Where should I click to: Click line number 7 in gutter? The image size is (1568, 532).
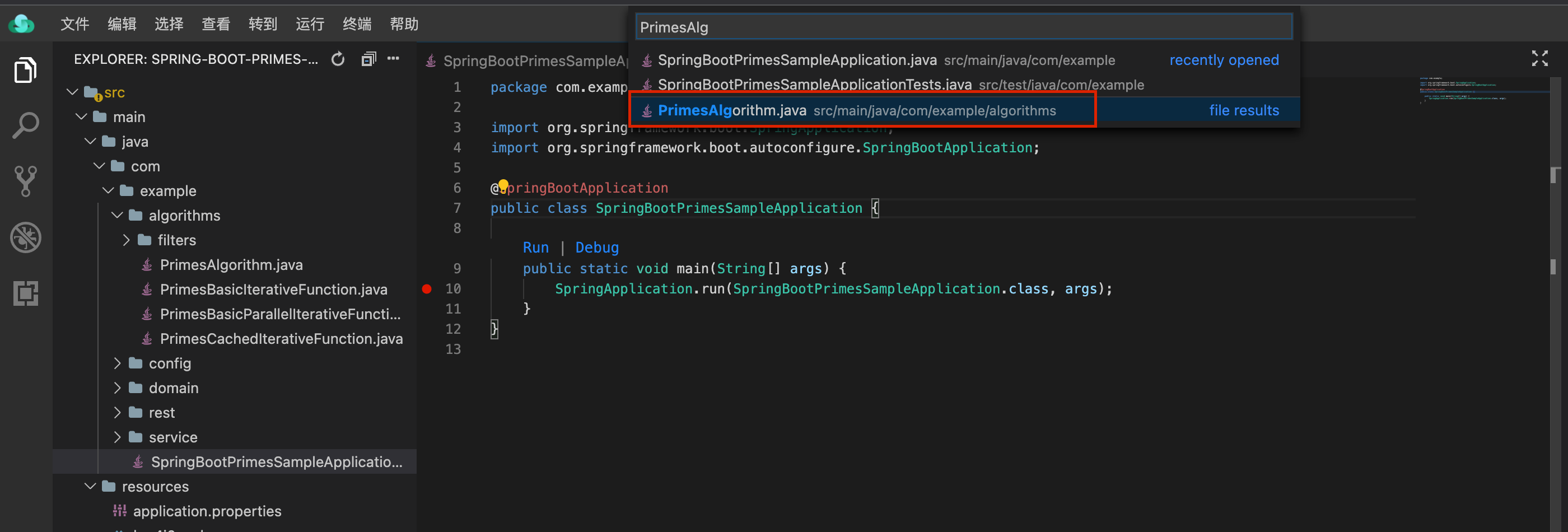(457, 208)
